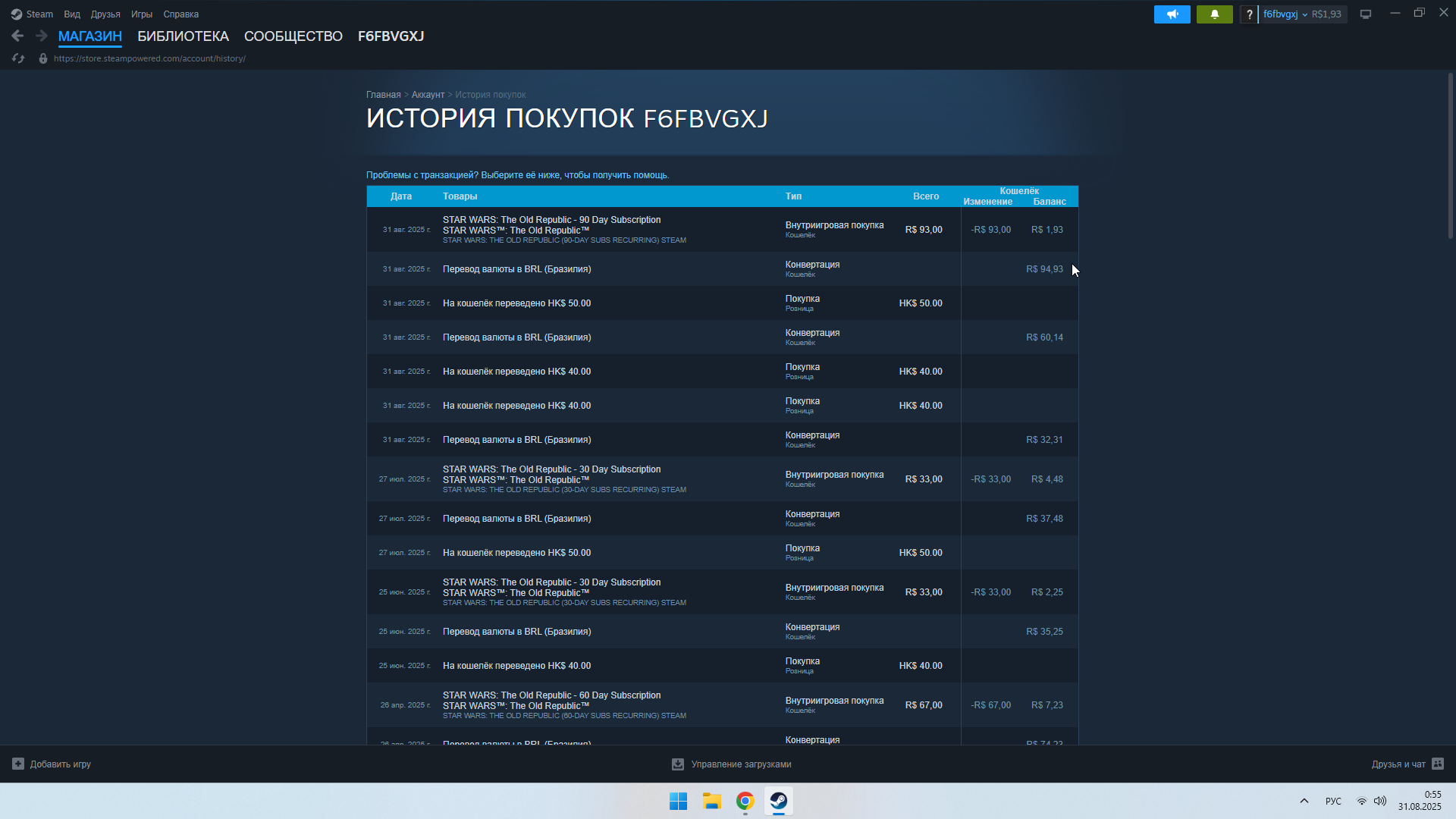
Task: Switch to the БИБЛИОТЕКА tab
Action: [183, 36]
